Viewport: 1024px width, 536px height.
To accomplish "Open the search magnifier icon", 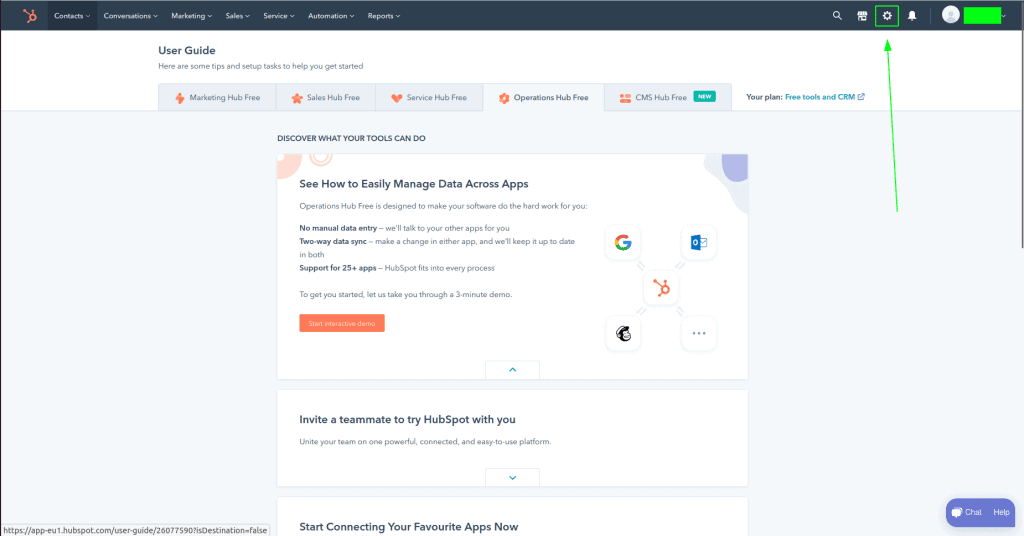I will tap(837, 16).
